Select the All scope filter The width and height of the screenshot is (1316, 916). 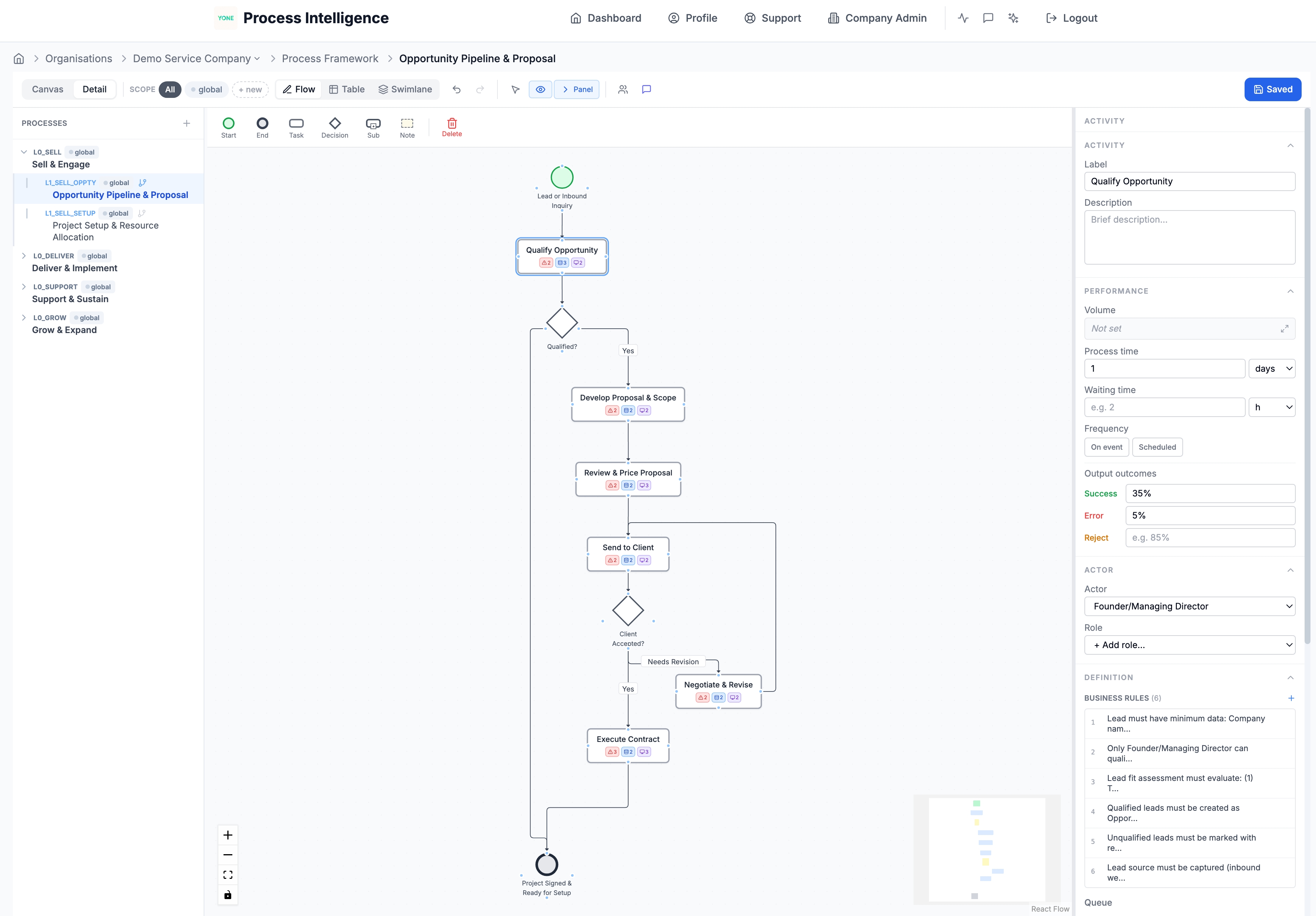click(170, 89)
